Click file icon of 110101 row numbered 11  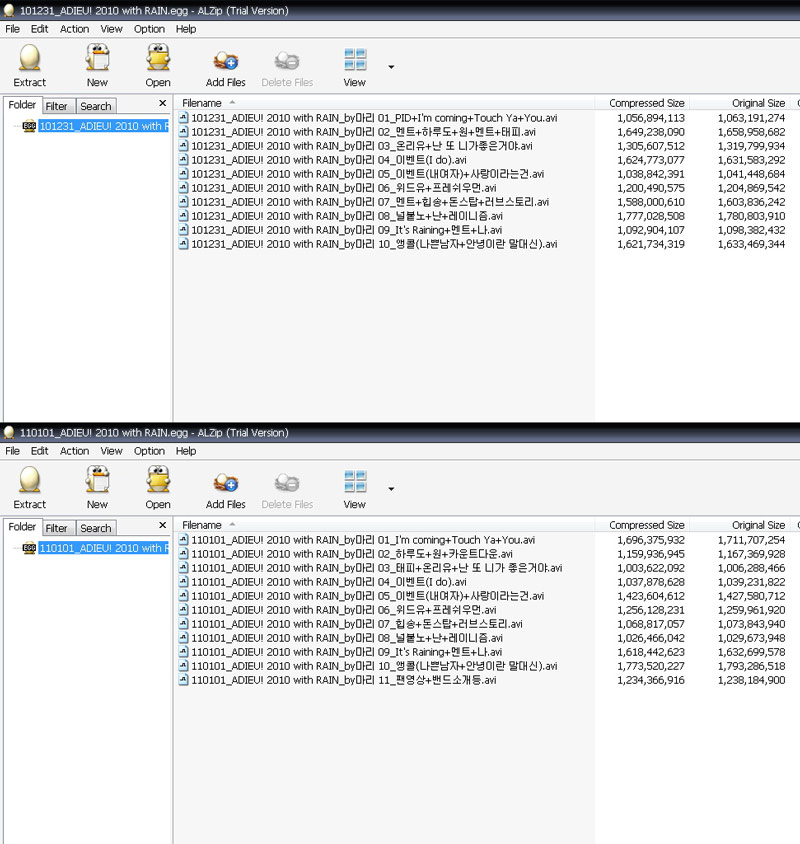[x=184, y=679]
